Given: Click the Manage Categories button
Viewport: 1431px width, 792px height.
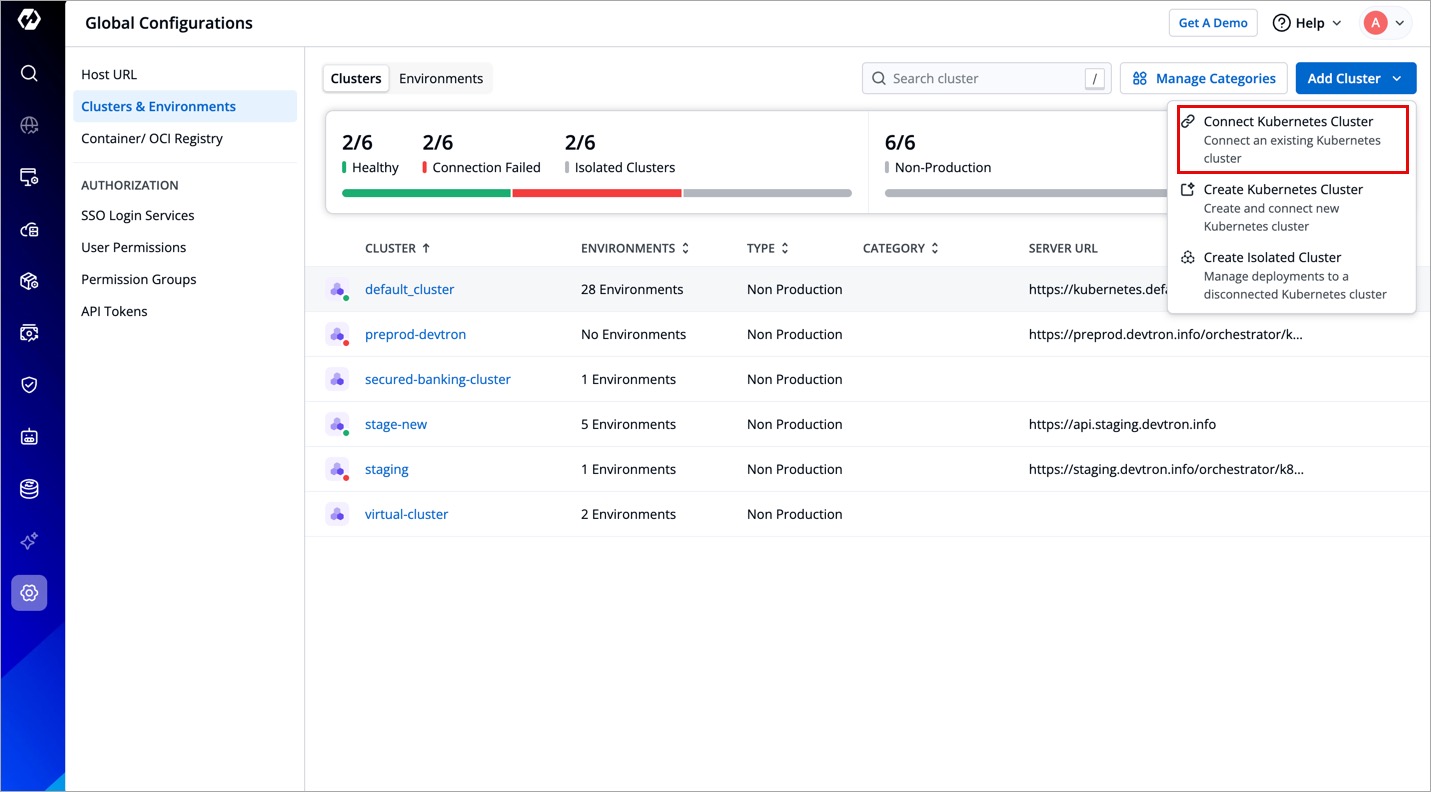Looking at the screenshot, I should click(x=1203, y=78).
